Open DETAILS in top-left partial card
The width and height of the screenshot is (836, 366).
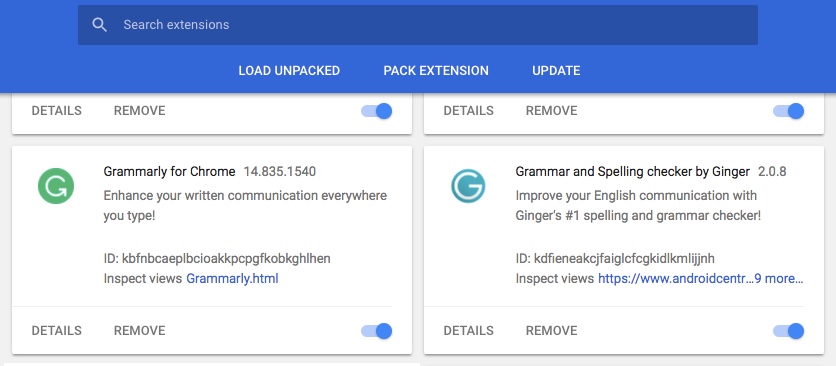point(57,110)
